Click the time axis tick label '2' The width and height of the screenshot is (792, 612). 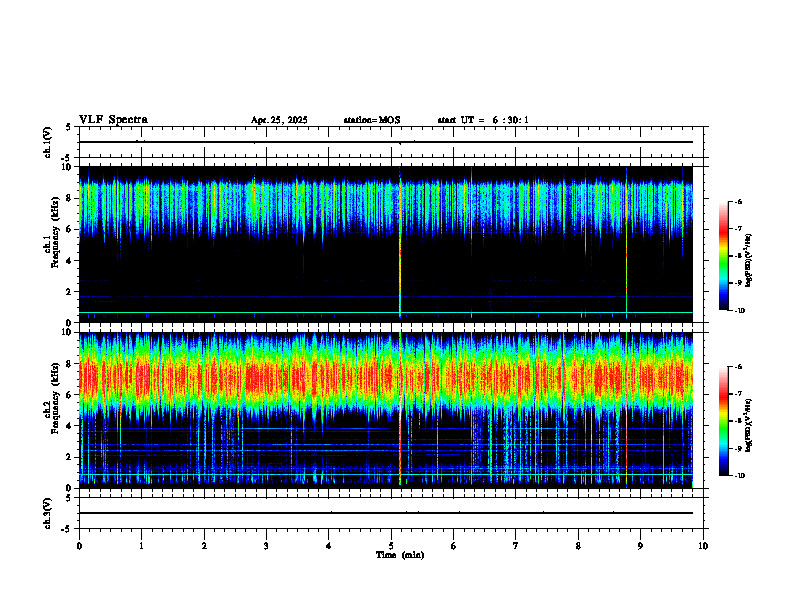click(204, 546)
